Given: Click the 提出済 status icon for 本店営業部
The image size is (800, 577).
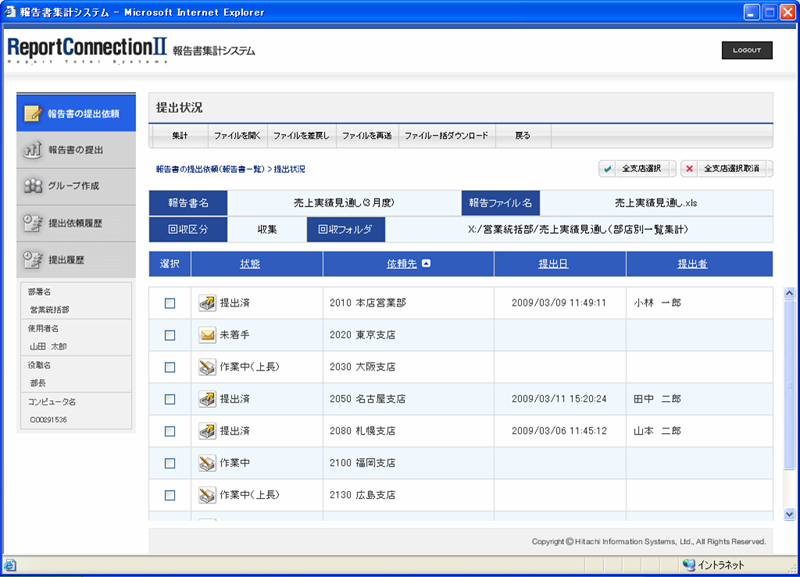Looking at the screenshot, I should (207, 303).
